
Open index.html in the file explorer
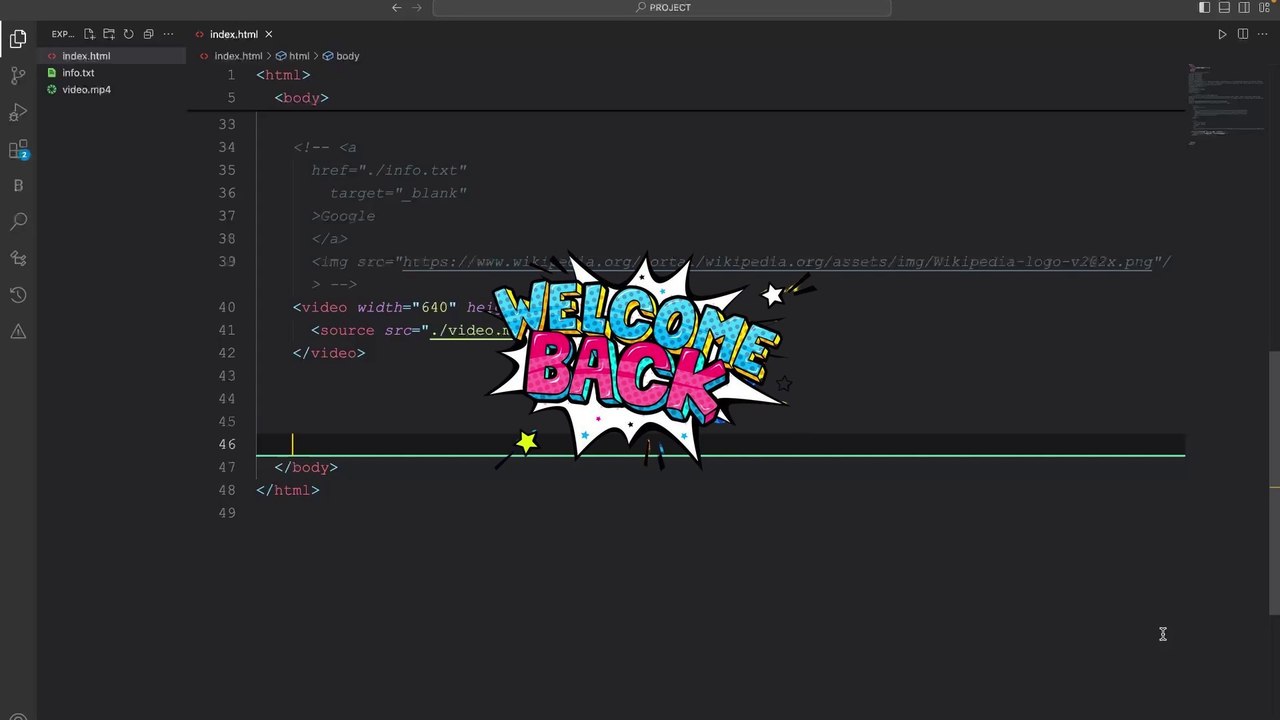(112, 56)
